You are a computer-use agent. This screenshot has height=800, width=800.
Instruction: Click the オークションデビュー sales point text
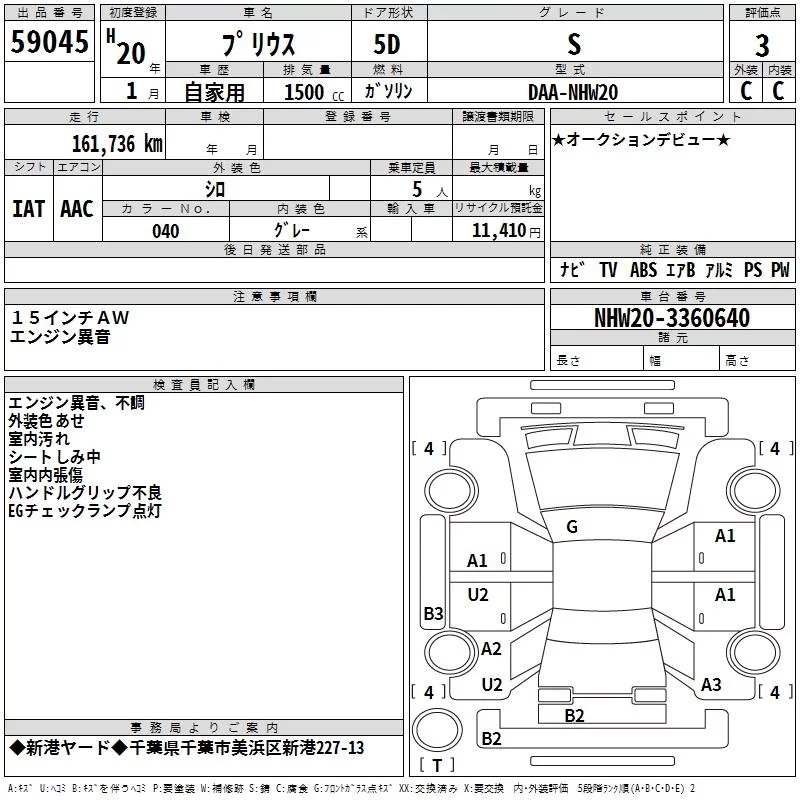641,140
